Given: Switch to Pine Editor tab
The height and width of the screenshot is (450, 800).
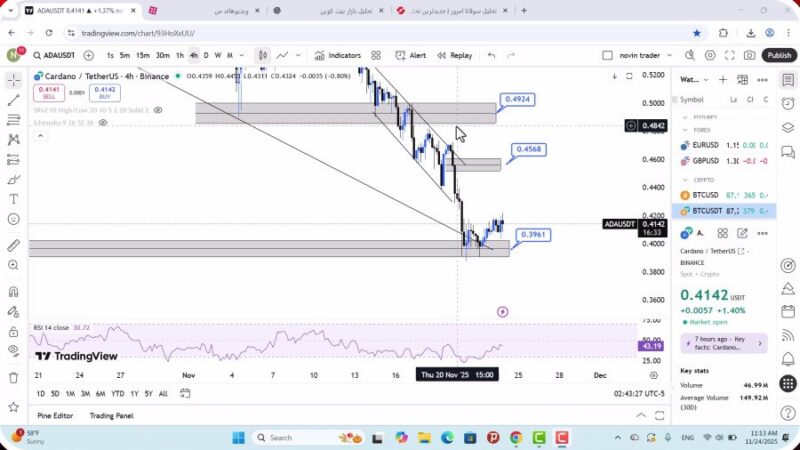Looking at the screenshot, I should point(55,415).
